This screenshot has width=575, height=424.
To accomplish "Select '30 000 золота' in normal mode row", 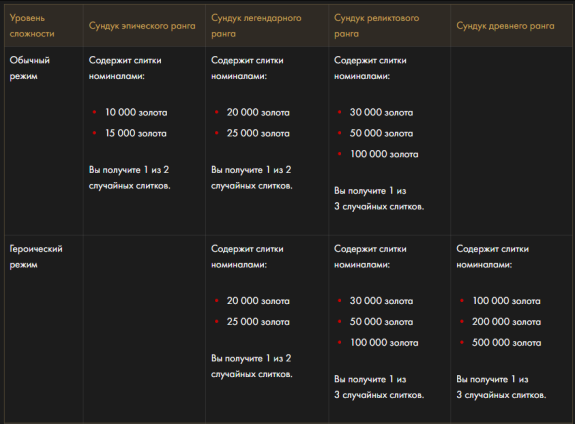I will (x=381, y=112).
